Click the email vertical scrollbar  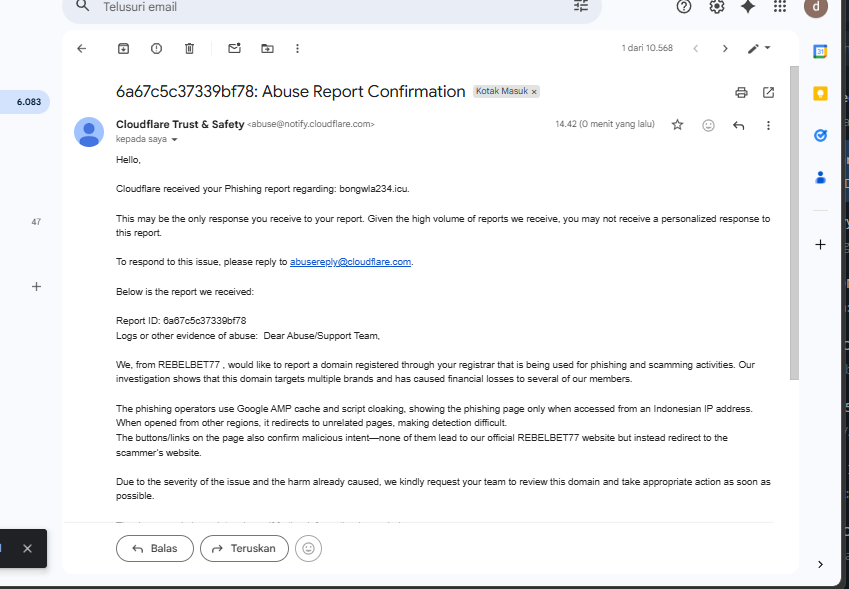(x=794, y=223)
